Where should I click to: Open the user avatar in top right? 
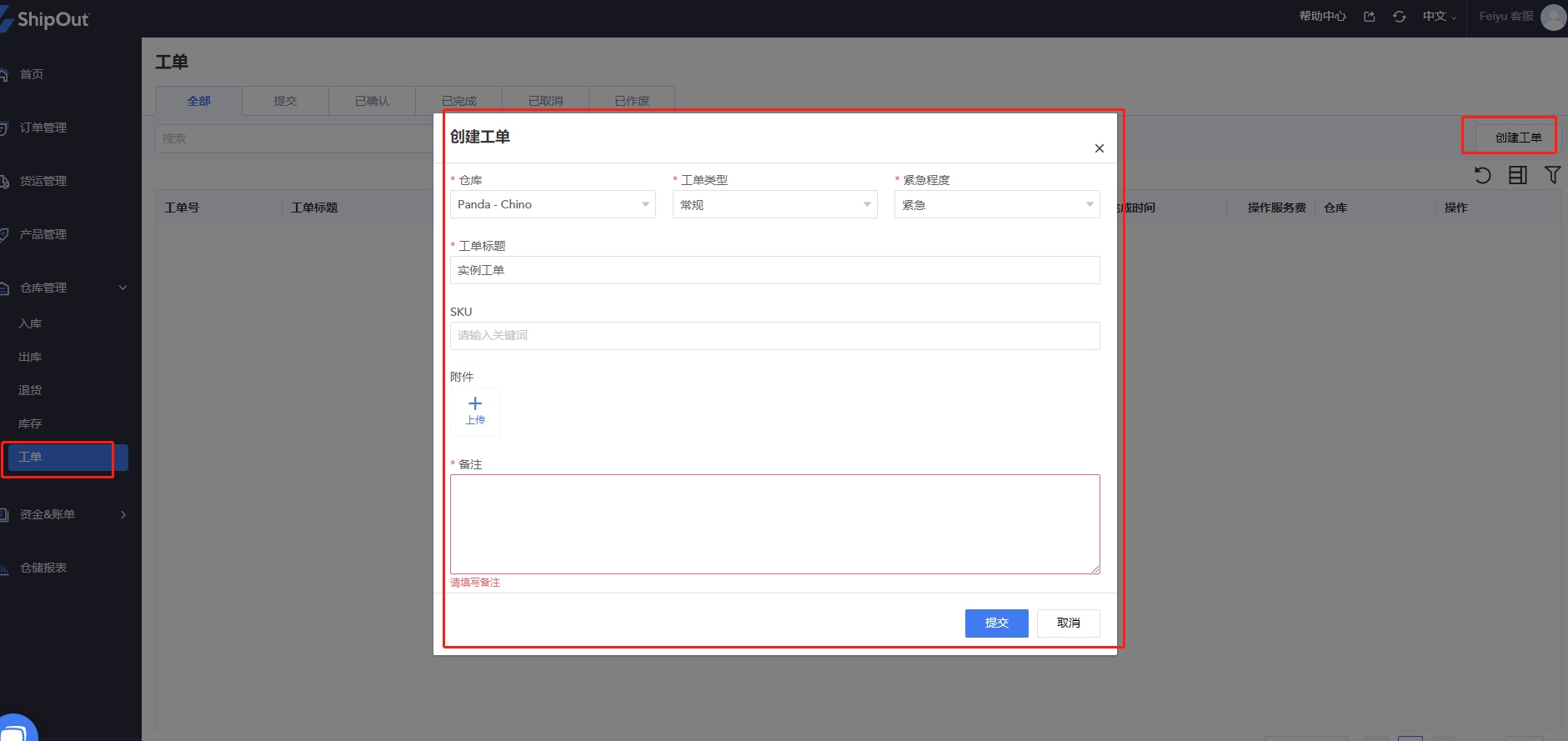tap(1553, 17)
